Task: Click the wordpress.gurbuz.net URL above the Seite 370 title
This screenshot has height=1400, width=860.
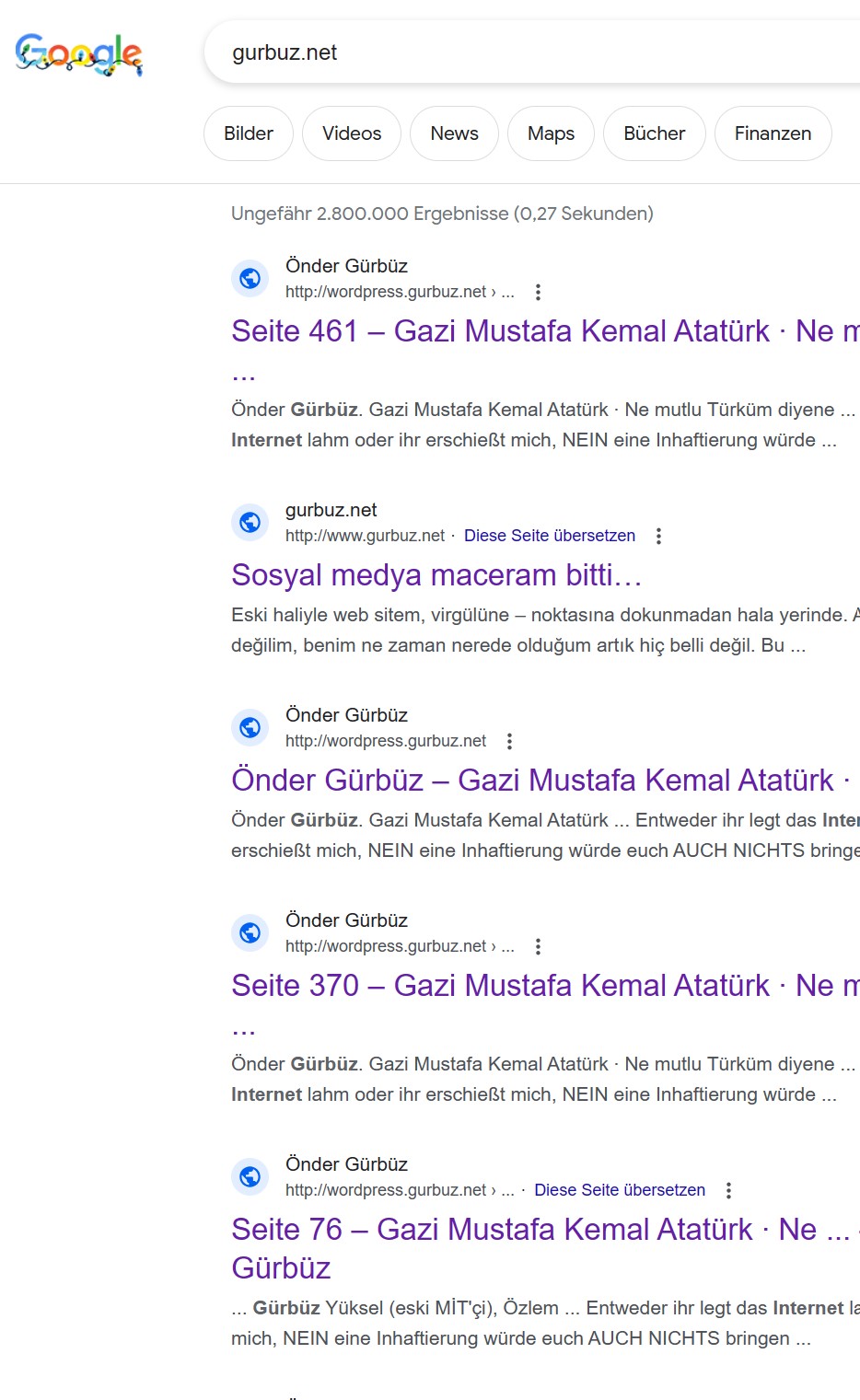Action: 400,946
